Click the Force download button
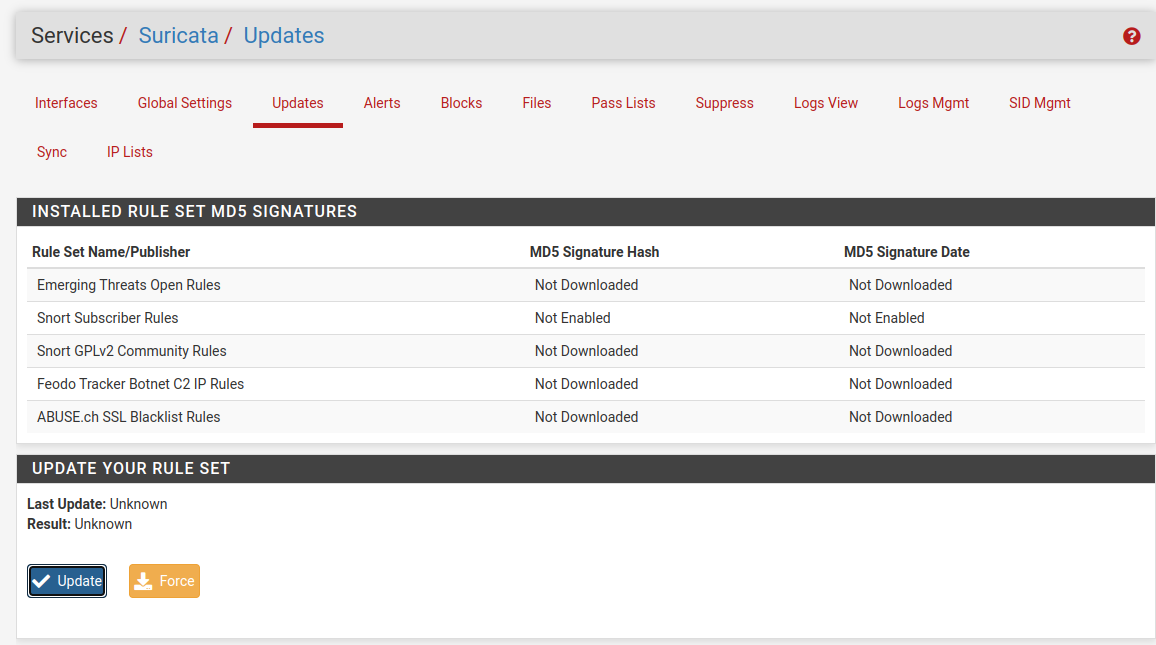Viewport: 1156px width, 645px height. click(x=164, y=581)
